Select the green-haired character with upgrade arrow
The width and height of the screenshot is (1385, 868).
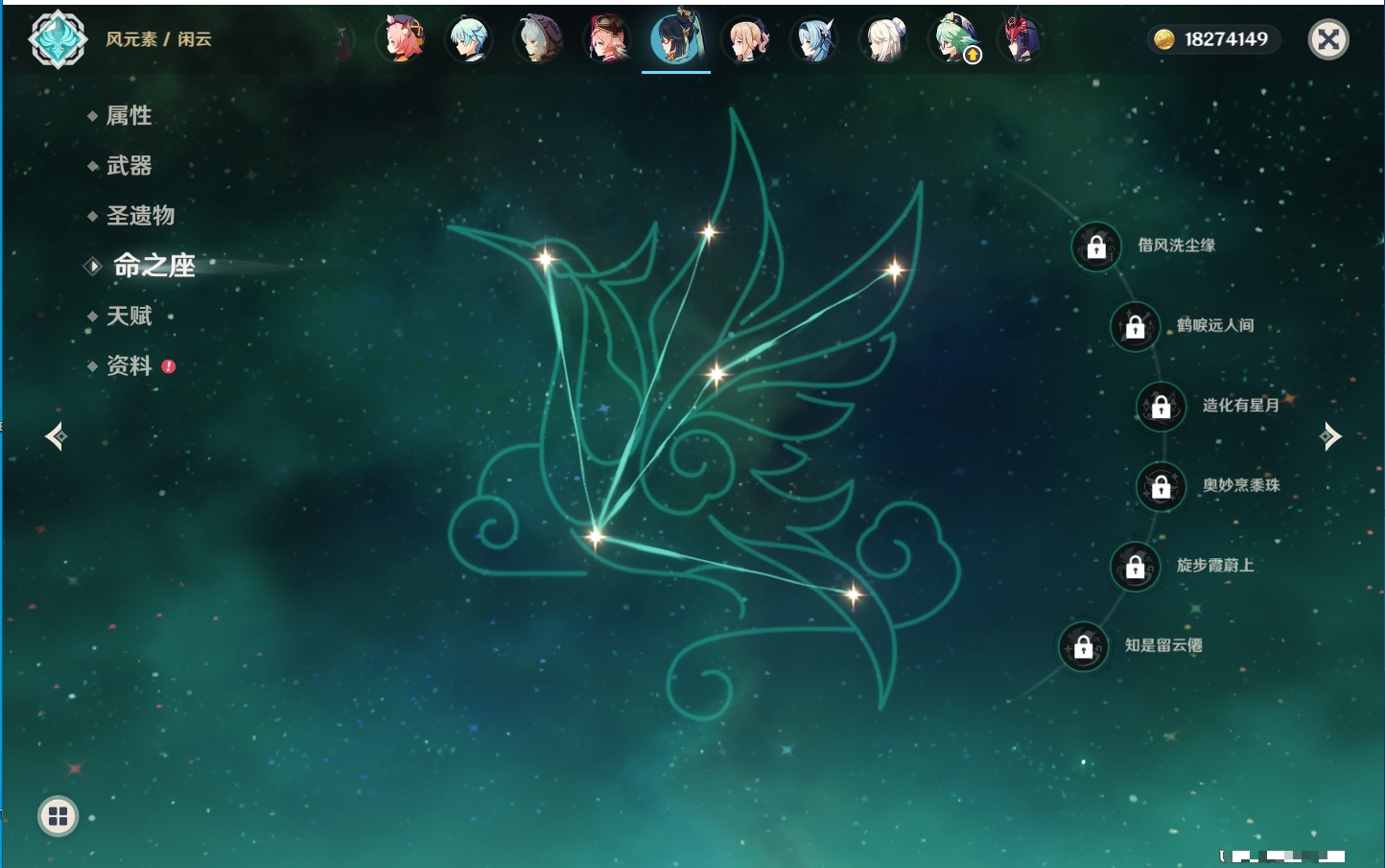pyautogui.click(x=953, y=39)
